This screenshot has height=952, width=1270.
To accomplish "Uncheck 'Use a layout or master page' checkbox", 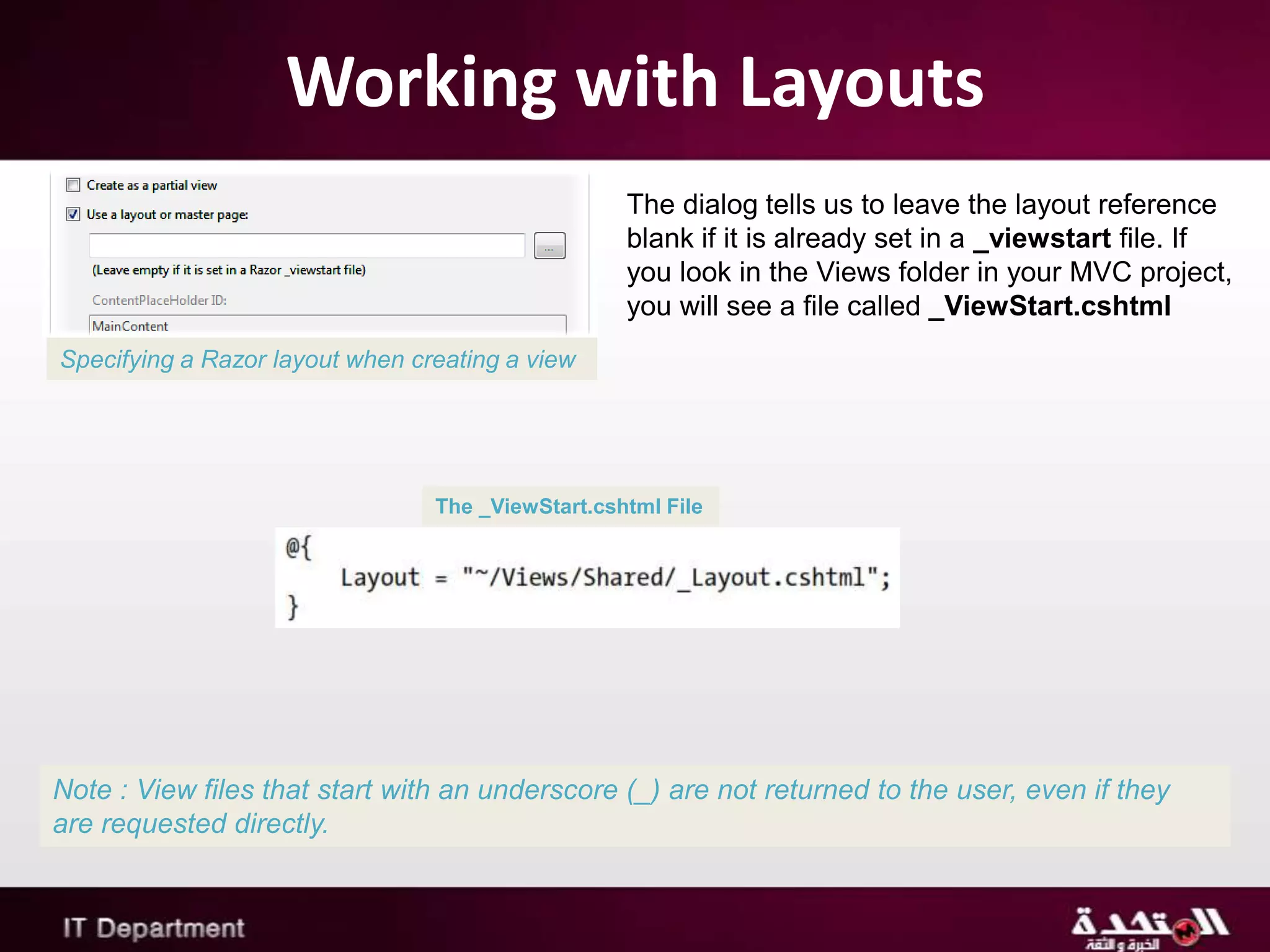I will (73, 214).
